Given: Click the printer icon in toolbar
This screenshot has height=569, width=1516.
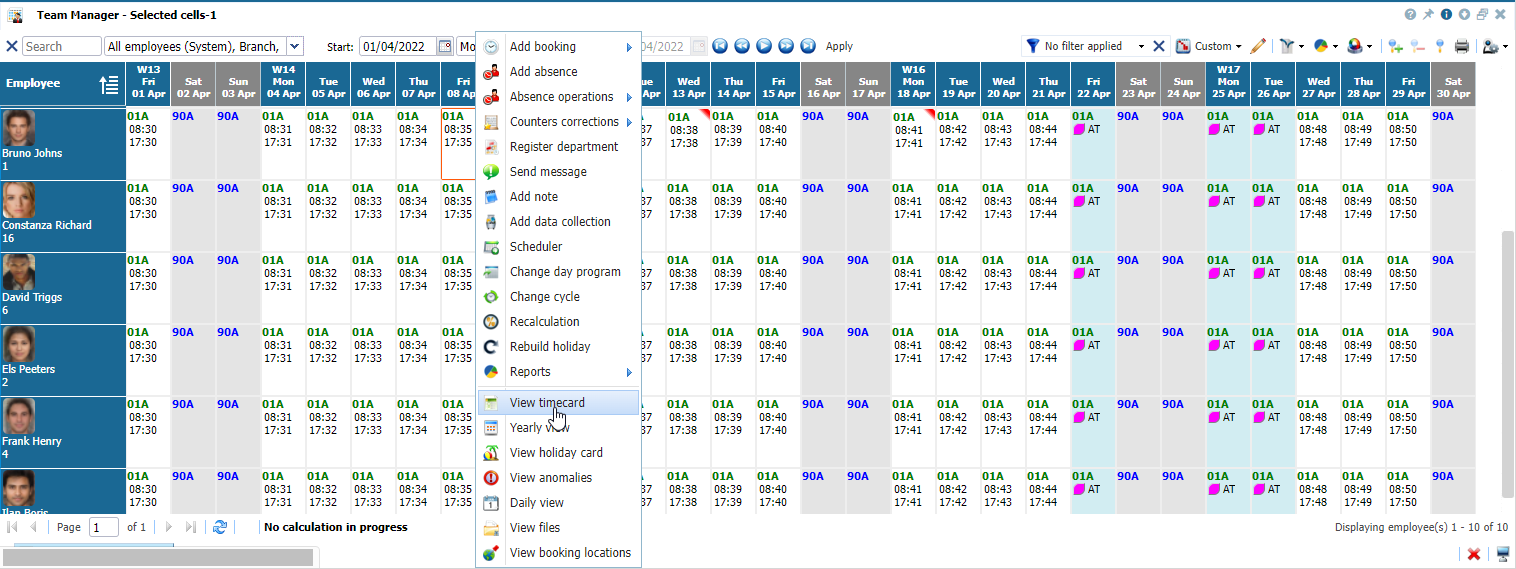Looking at the screenshot, I should pyautogui.click(x=1462, y=46).
